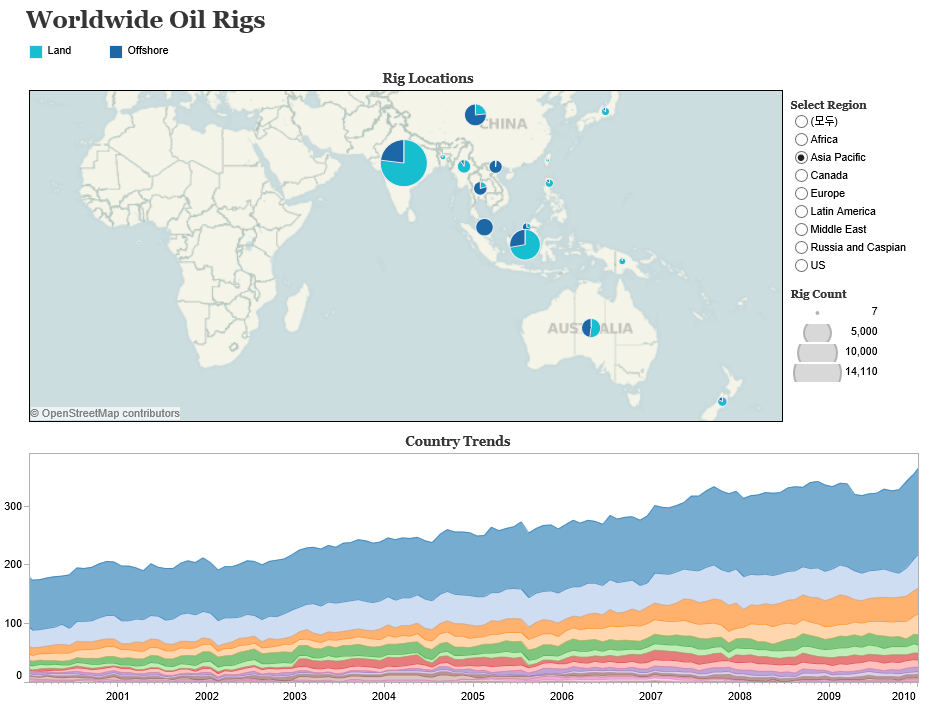Click the Land legend color swatch
This screenshot has height=706, width=930.
[36, 51]
